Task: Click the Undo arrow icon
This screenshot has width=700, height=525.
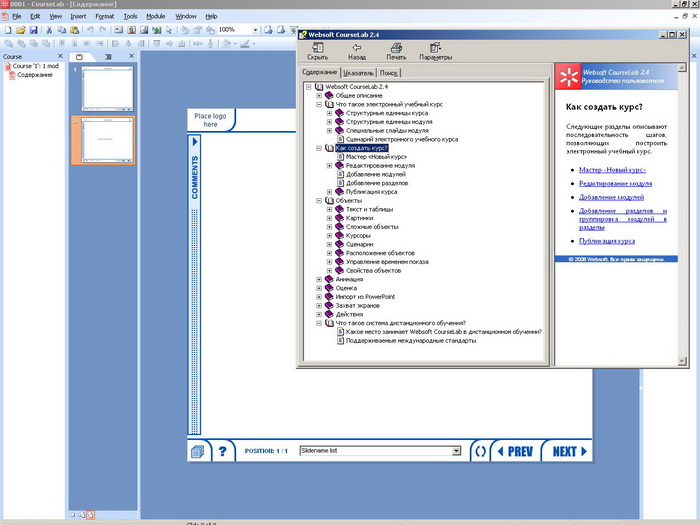Action: coord(90,30)
